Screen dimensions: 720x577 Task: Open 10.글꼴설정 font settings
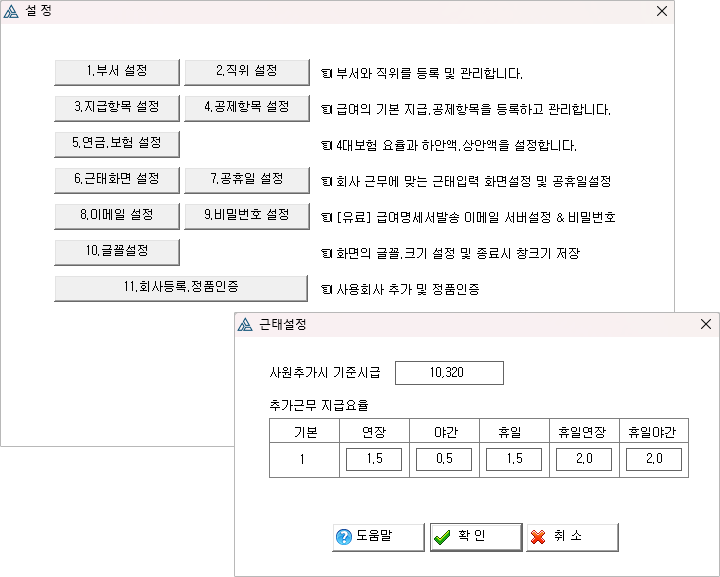pyautogui.click(x=117, y=252)
